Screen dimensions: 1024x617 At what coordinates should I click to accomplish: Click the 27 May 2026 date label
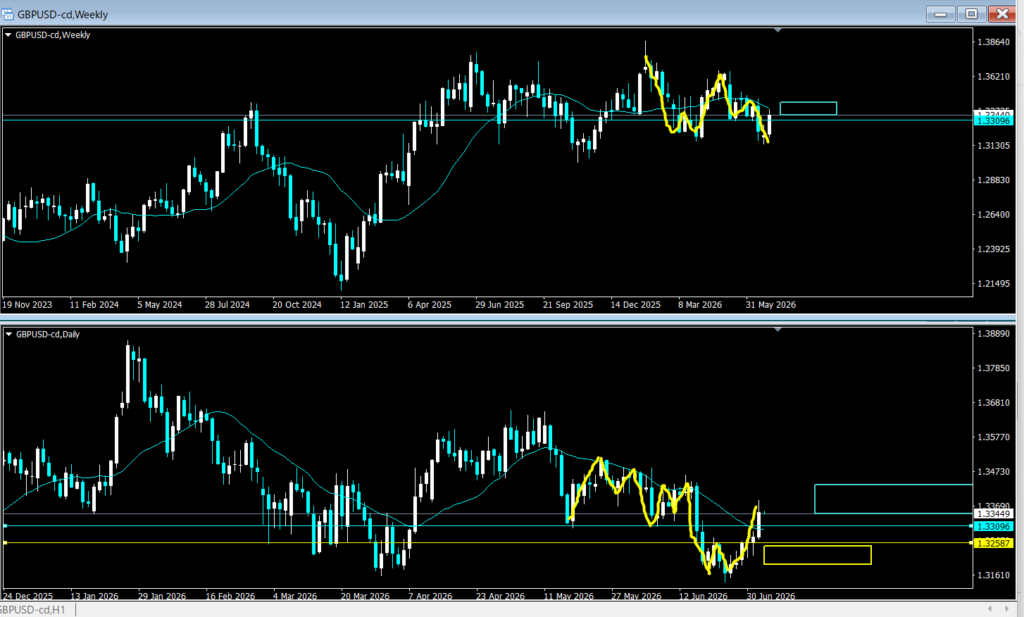click(636, 596)
